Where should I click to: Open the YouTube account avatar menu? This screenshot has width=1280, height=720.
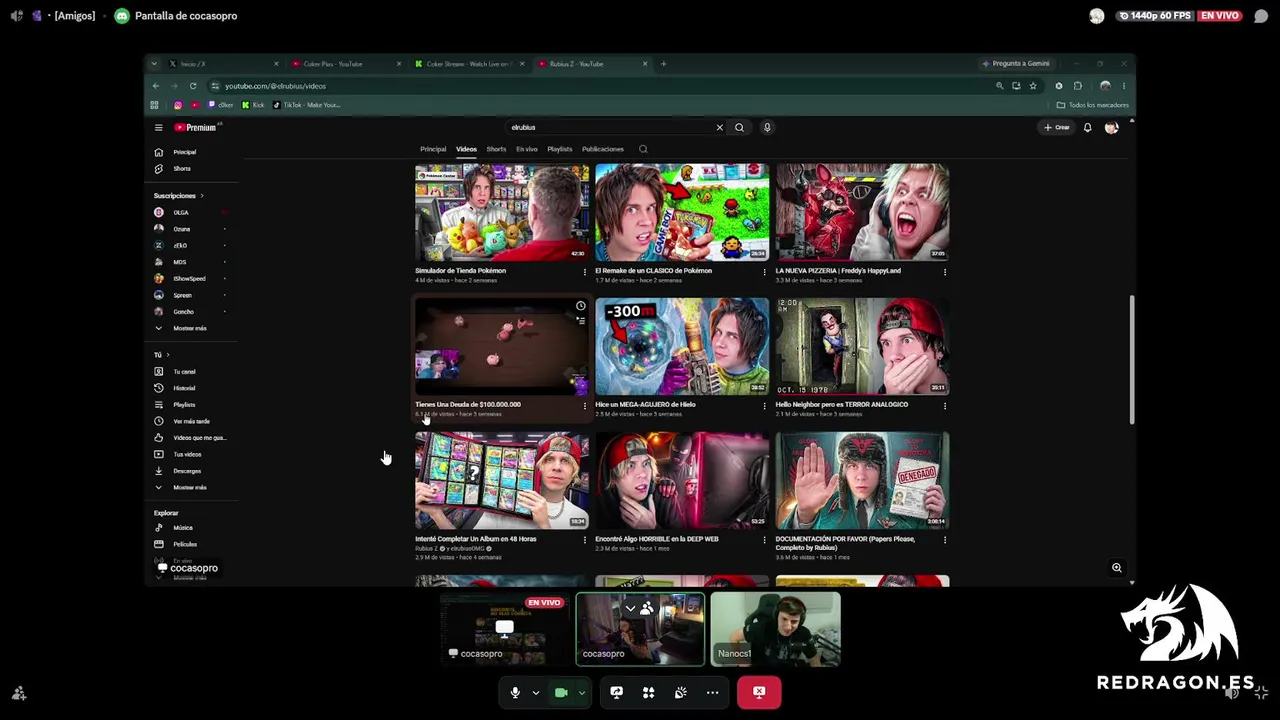pos(1111,128)
